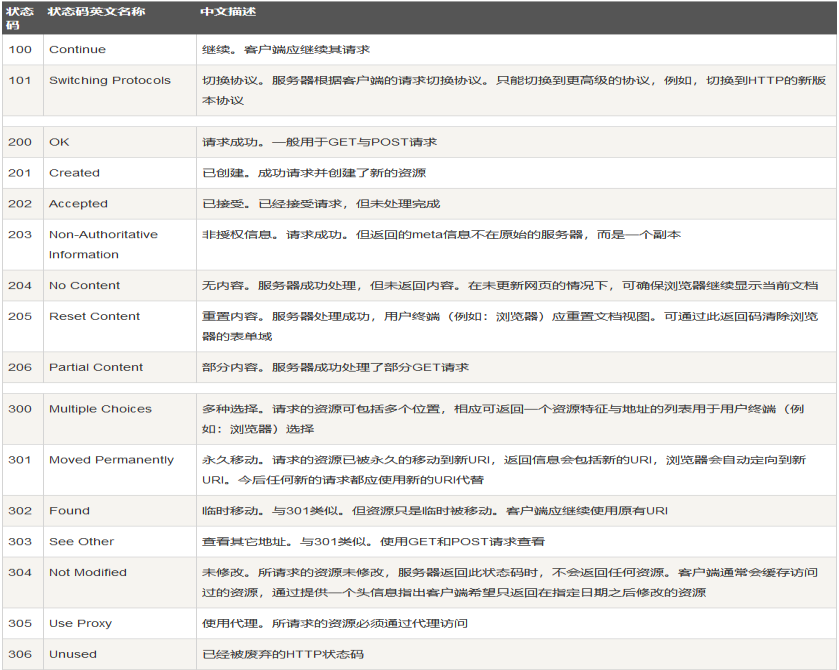Image resolution: width=839 pixels, height=670 pixels.
Task: Select status code 300 cell
Action: [x=22, y=419]
